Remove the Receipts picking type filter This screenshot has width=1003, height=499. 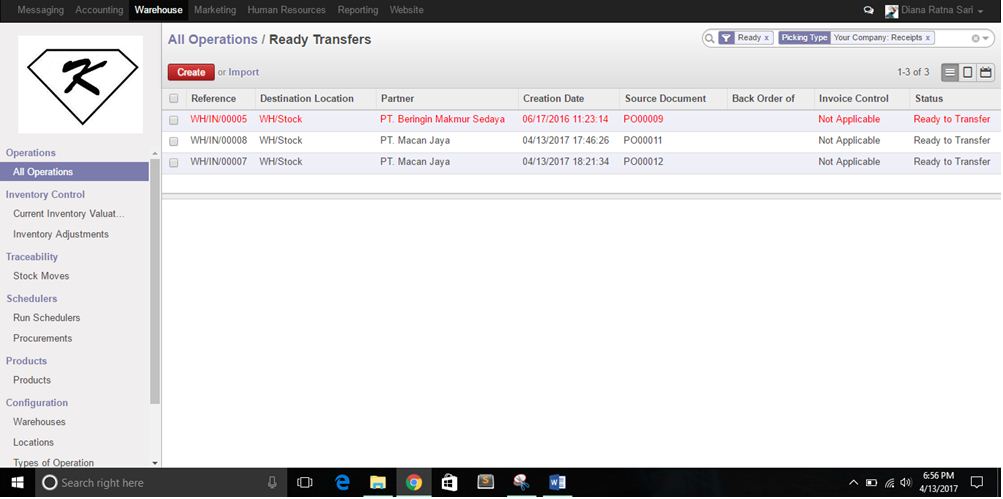pyautogui.click(x=928, y=38)
